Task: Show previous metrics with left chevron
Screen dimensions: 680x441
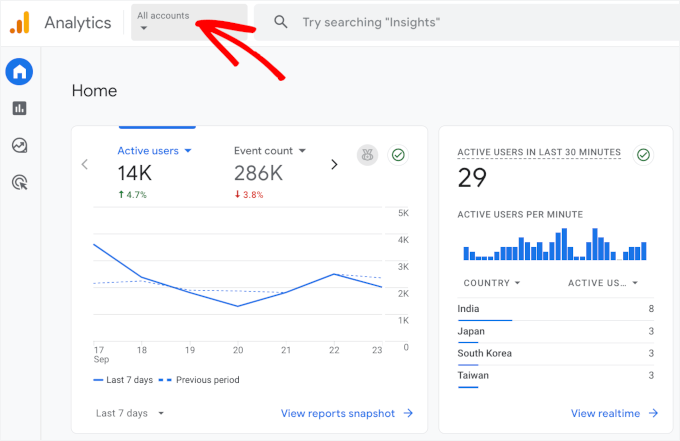Action: (85, 165)
